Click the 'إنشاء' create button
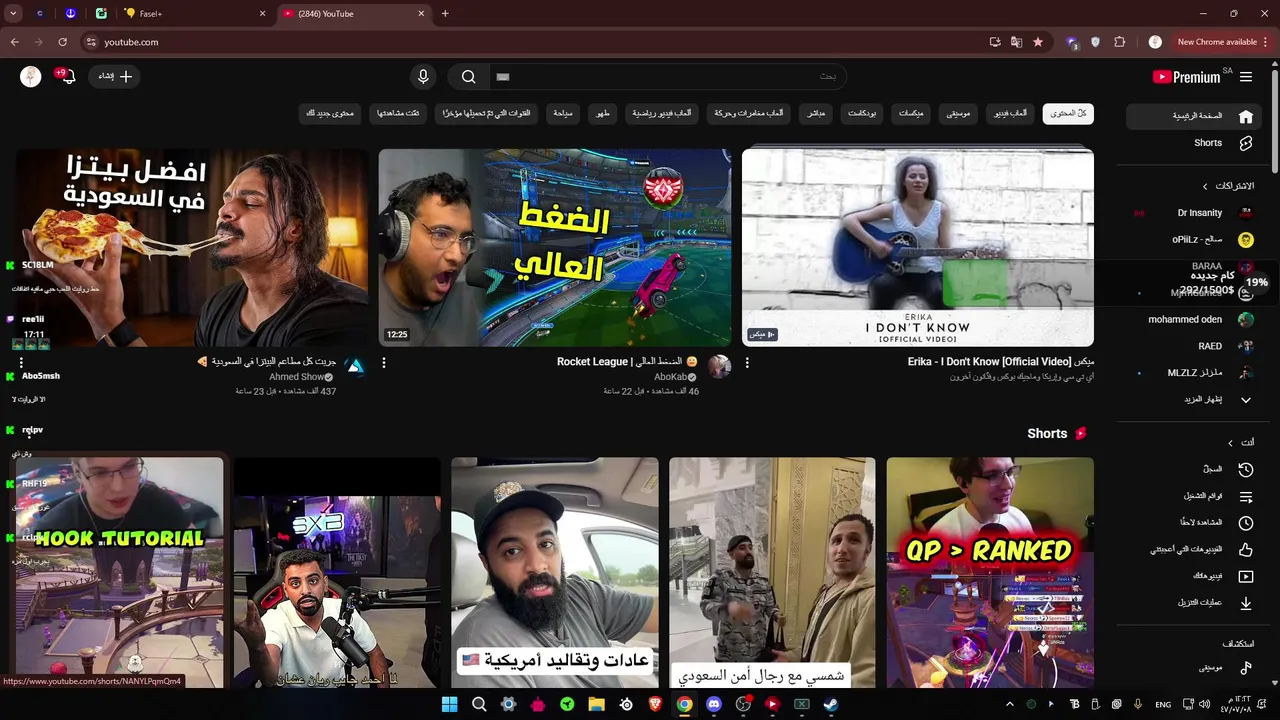 coord(115,77)
